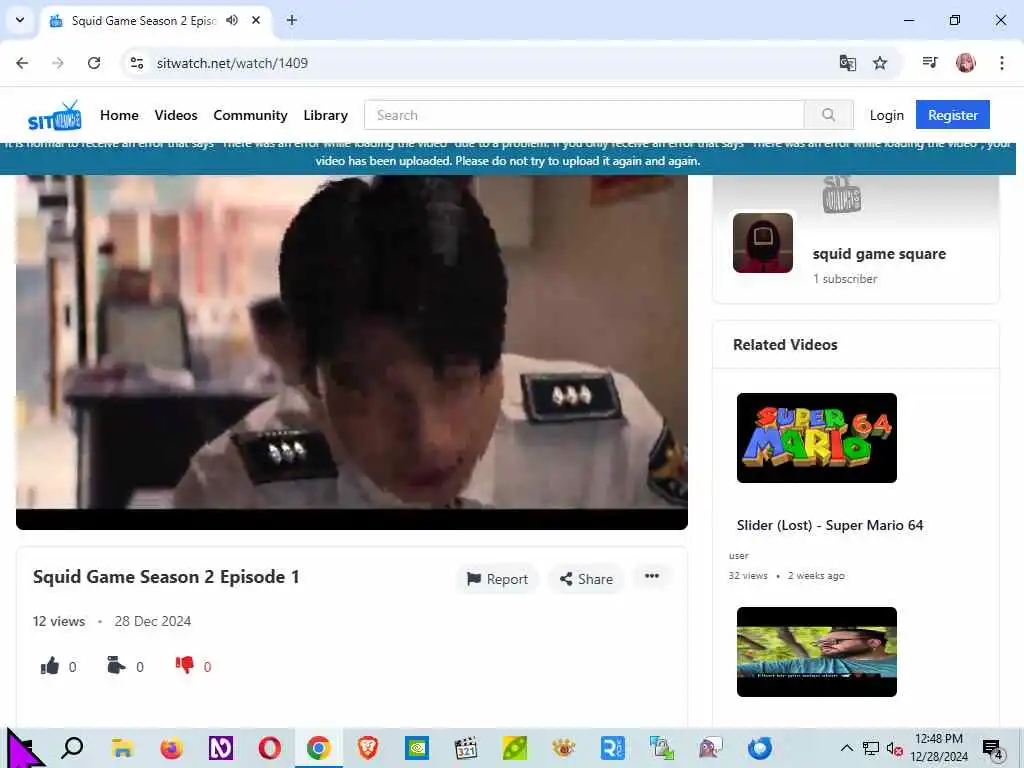The height and width of the screenshot is (768, 1024).
Task: Focus the Search input field
Action: click(584, 115)
